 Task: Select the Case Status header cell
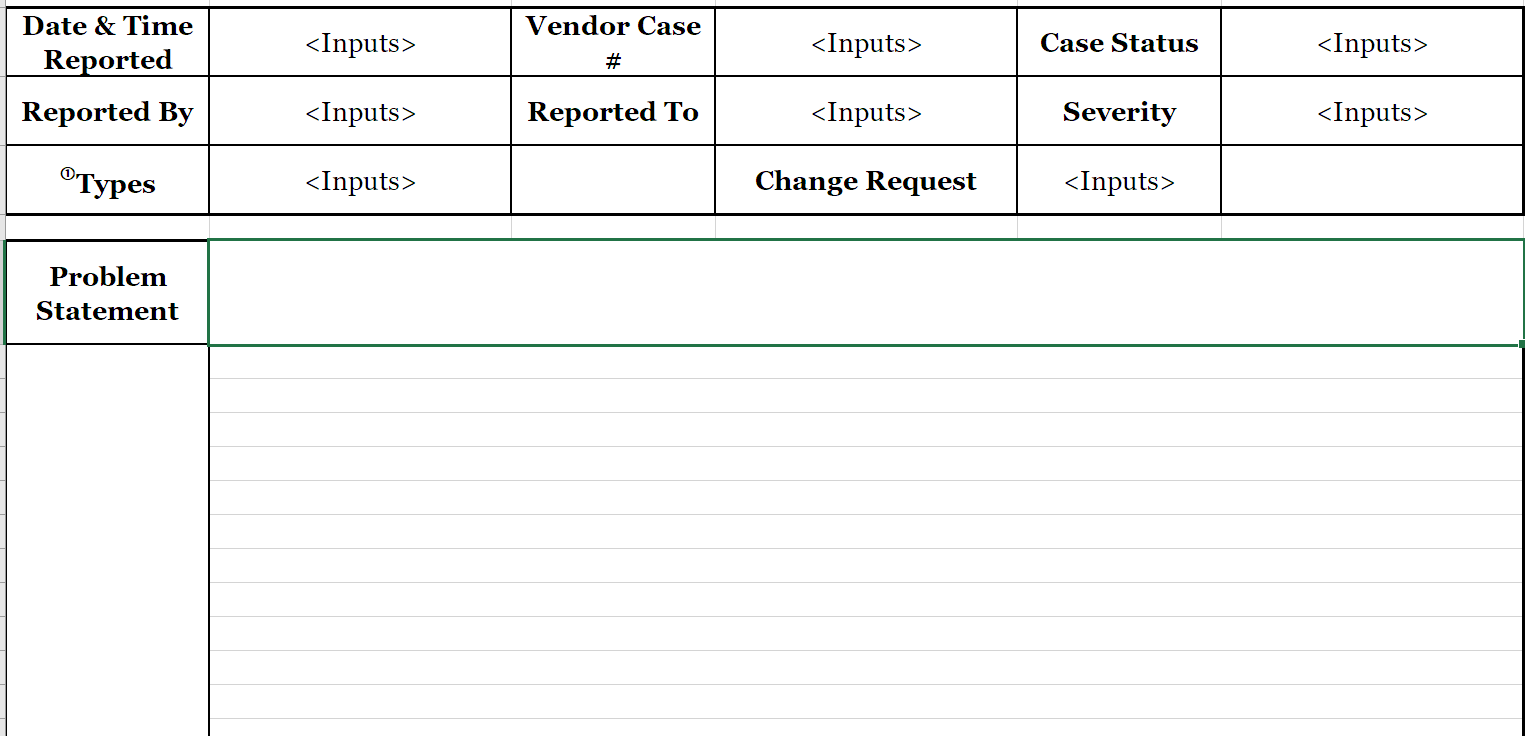pos(1118,41)
